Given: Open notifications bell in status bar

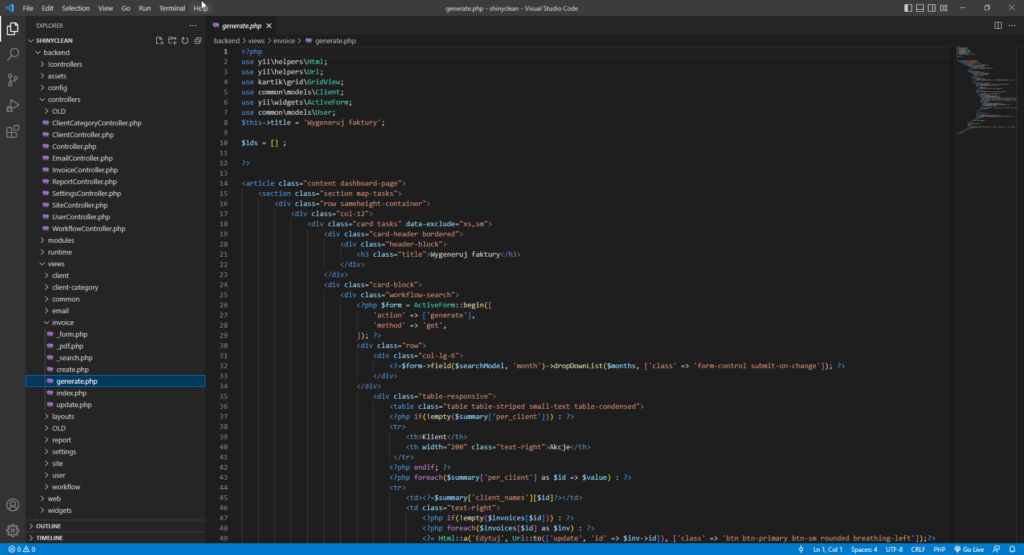Looking at the screenshot, I should 1012,549.
